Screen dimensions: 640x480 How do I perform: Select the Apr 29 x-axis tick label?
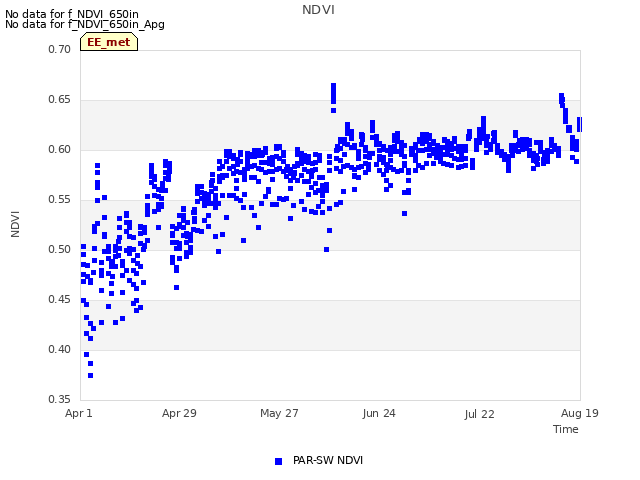(x=179, y=413)
